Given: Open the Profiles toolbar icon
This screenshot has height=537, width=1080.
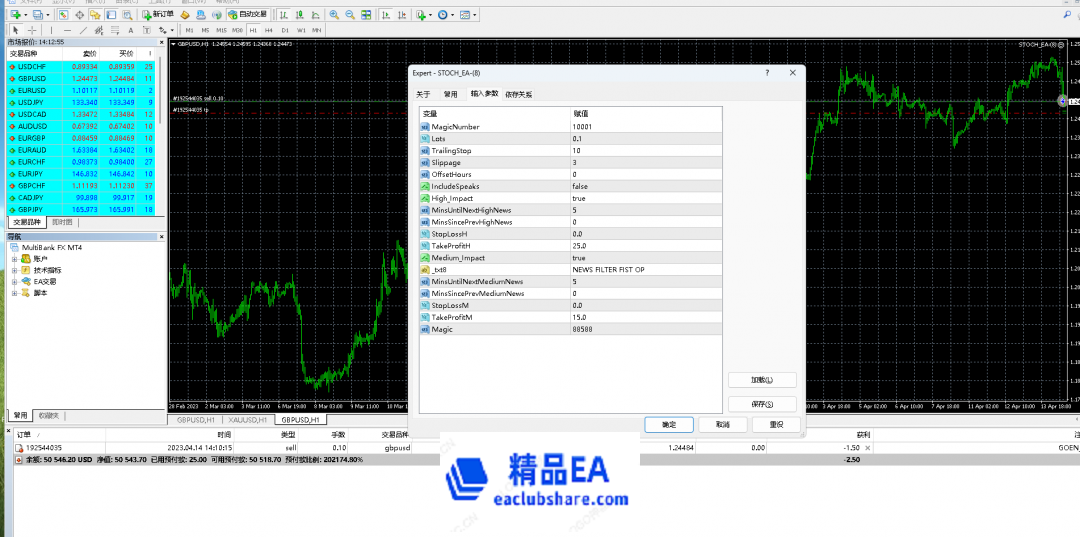Looking at the screenshot, I should click(x=38, y=14).
